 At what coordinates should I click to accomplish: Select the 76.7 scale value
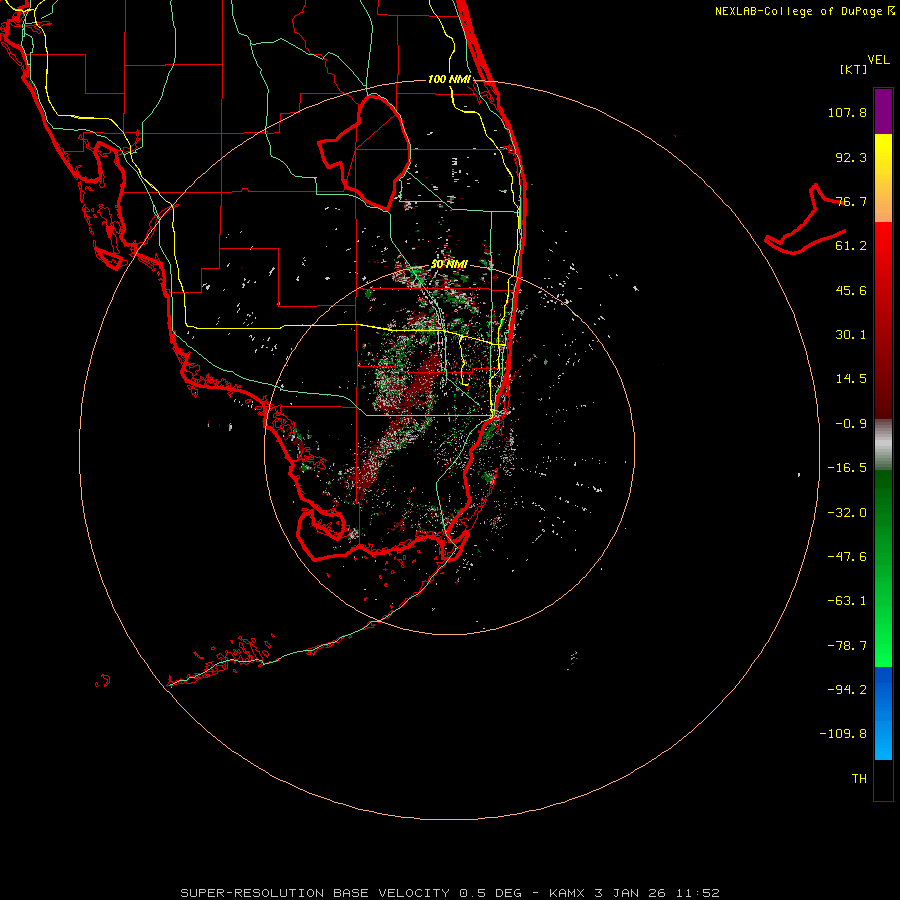pos(851,201)
